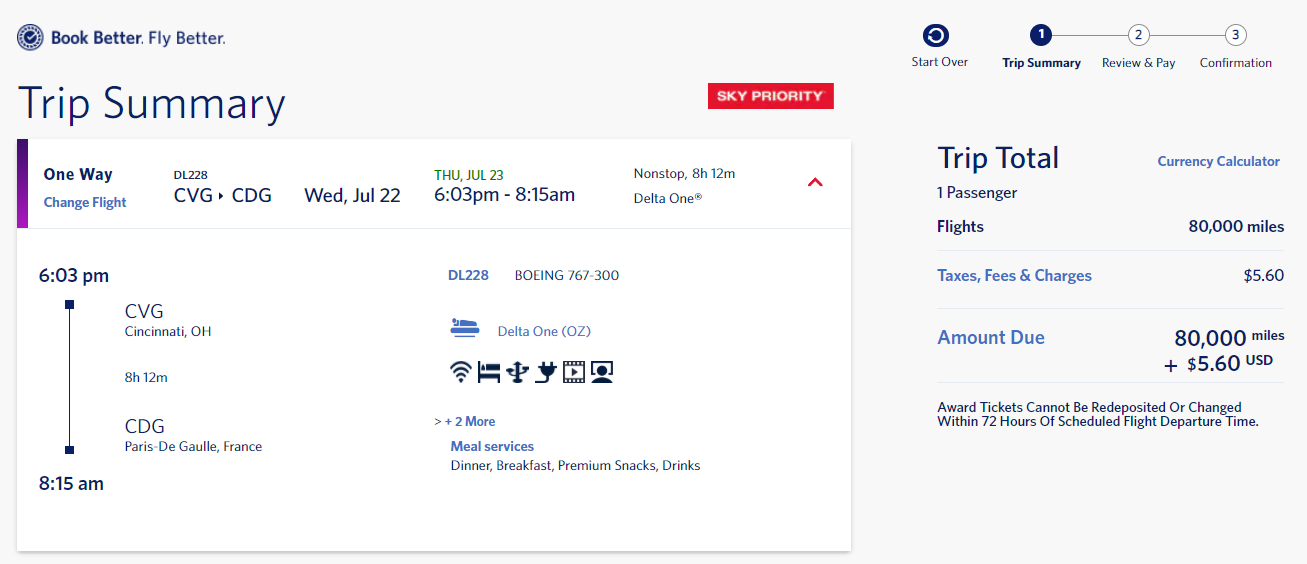The image size is (1307, 564).
Task: Click the power outlet amenity icon
Action: click(545, 372)
